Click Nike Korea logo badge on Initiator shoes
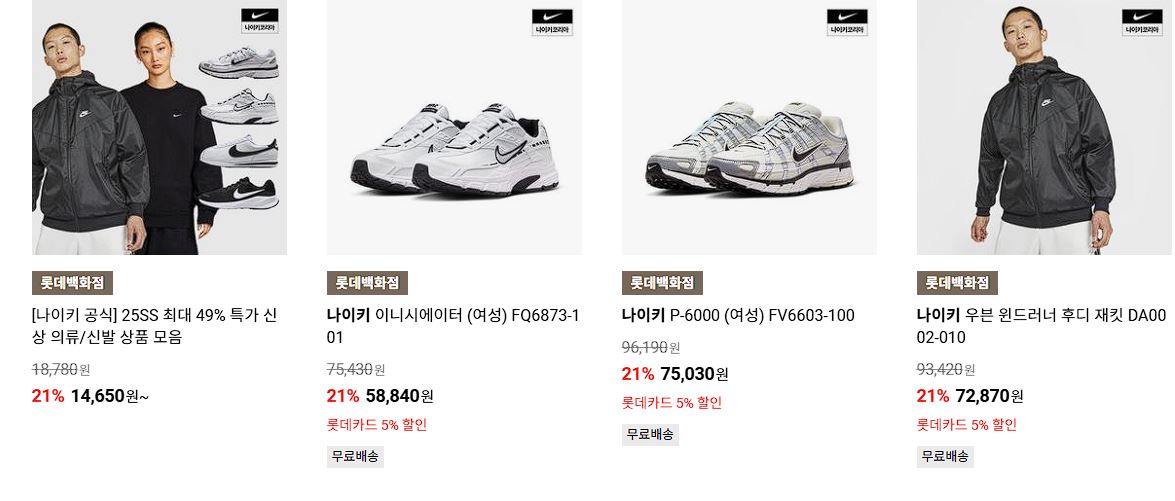The width and height of the screenshot is (1175, 501). click(552, 22)
